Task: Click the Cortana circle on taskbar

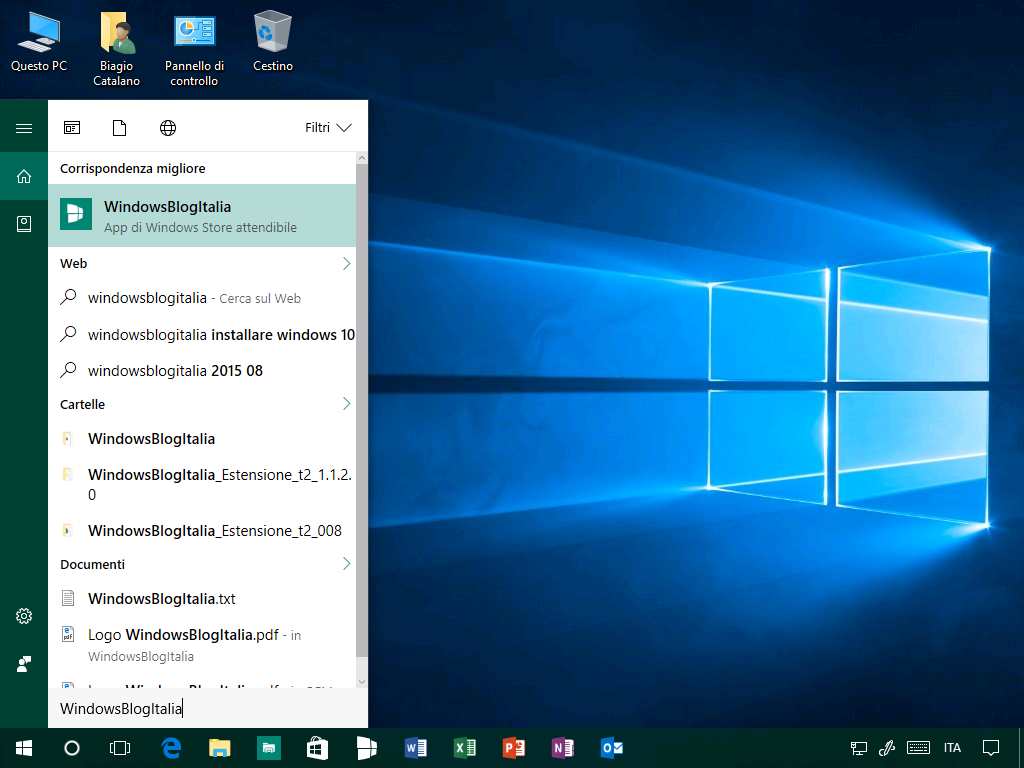Action: click(x=72, y=748)
